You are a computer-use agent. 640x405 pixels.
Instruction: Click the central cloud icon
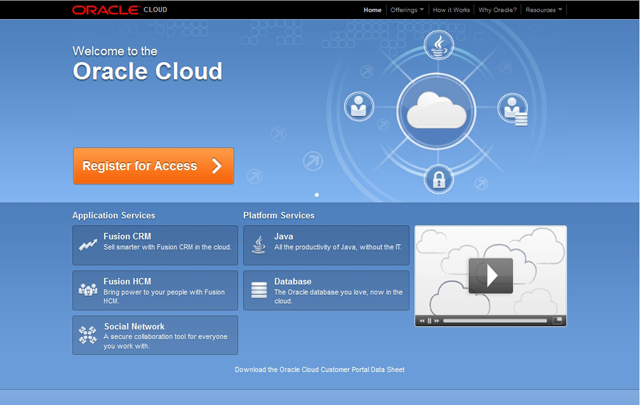tap(436, 111)
